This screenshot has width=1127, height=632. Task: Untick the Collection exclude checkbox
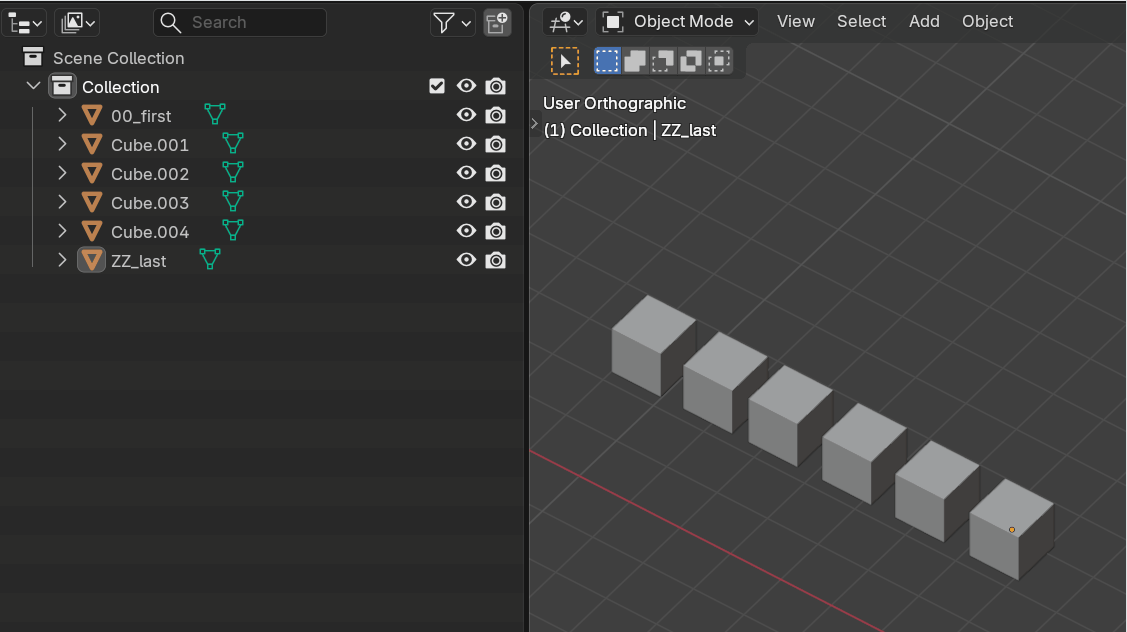(x=437, y=86)
